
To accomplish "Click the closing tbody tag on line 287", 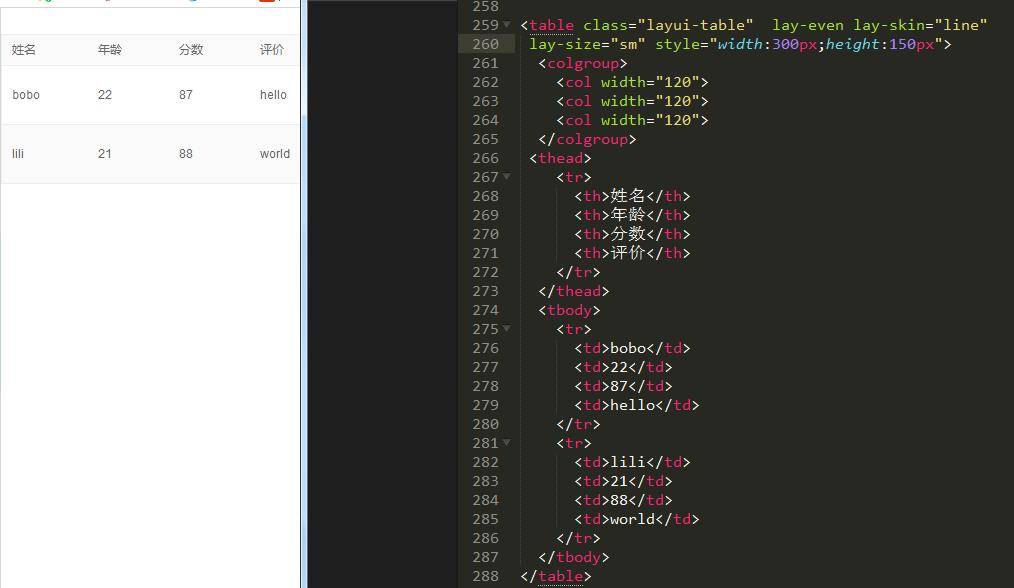I will tap(574, 557).
